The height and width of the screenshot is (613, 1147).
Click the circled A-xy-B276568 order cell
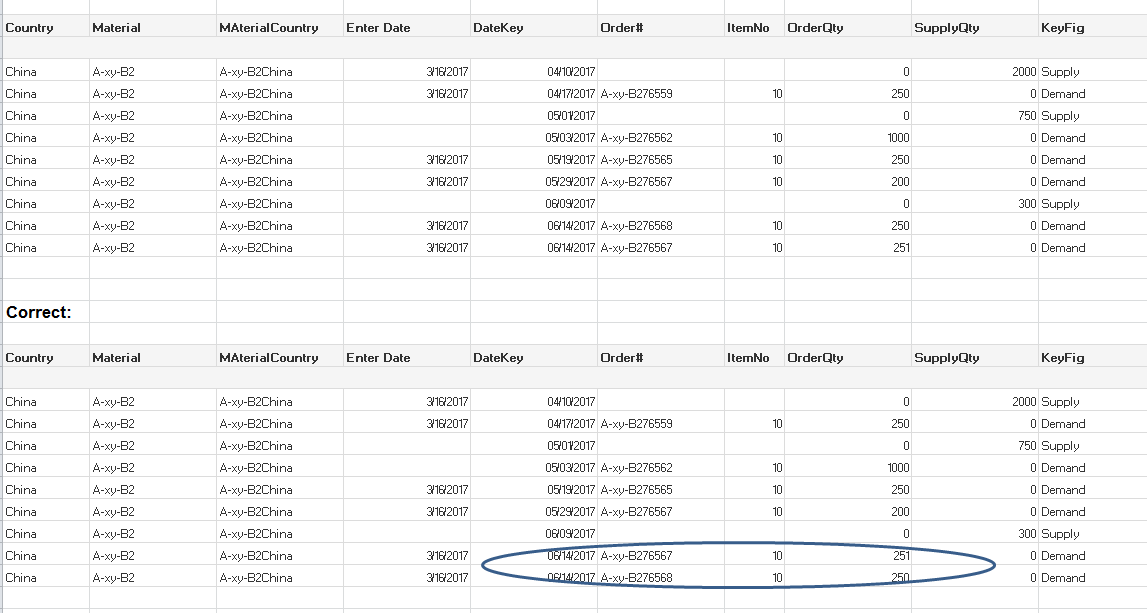pyautogui.click(x=636, y=578)
